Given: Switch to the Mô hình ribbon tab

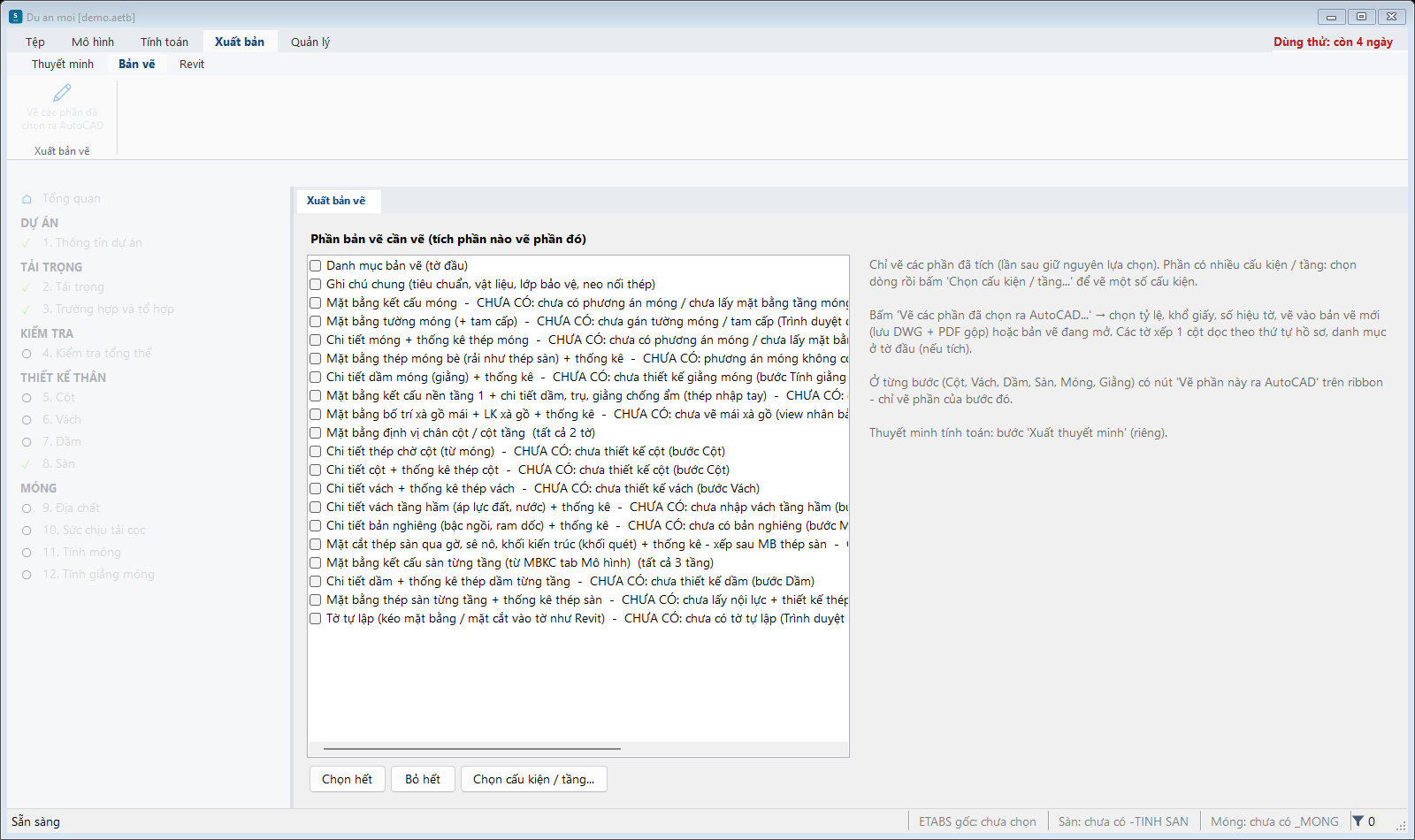Looking at the screenshot, I should point(93,42).
